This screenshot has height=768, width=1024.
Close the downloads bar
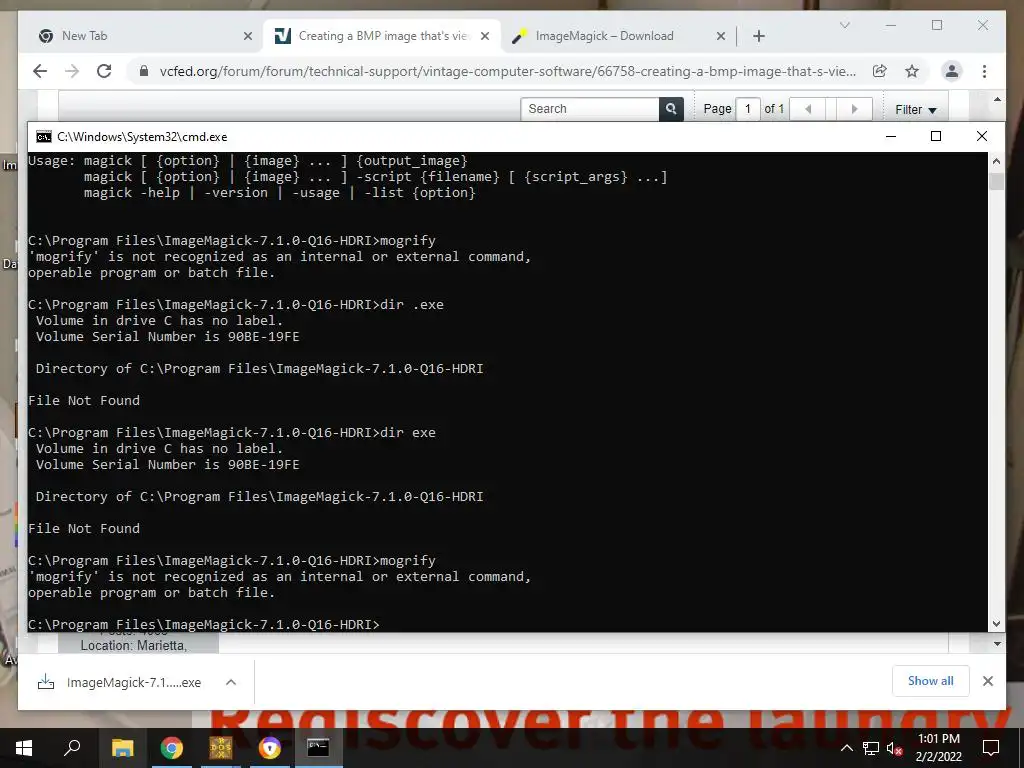987,681
